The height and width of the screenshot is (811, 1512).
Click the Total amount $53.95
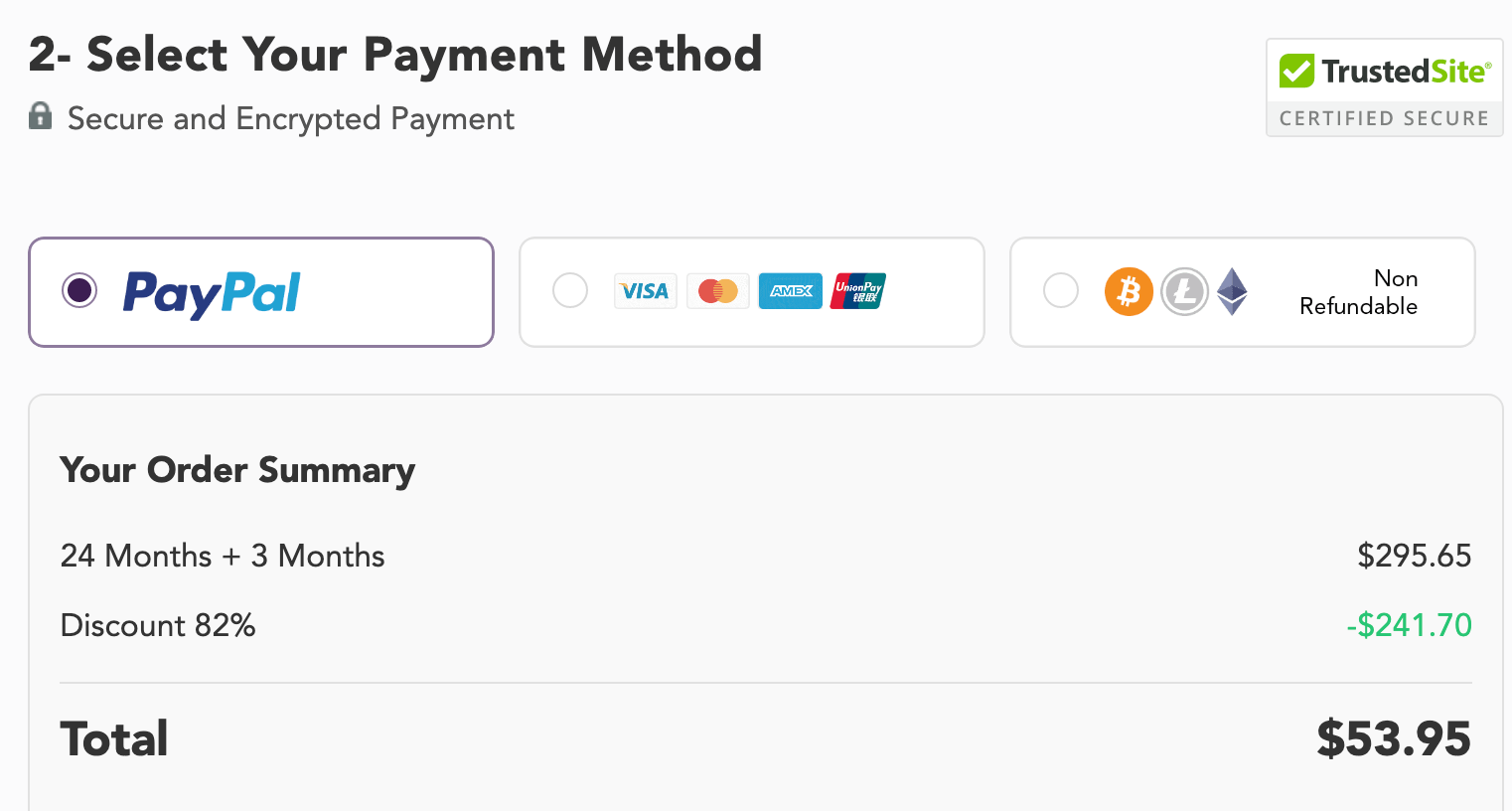point(1394,739)
